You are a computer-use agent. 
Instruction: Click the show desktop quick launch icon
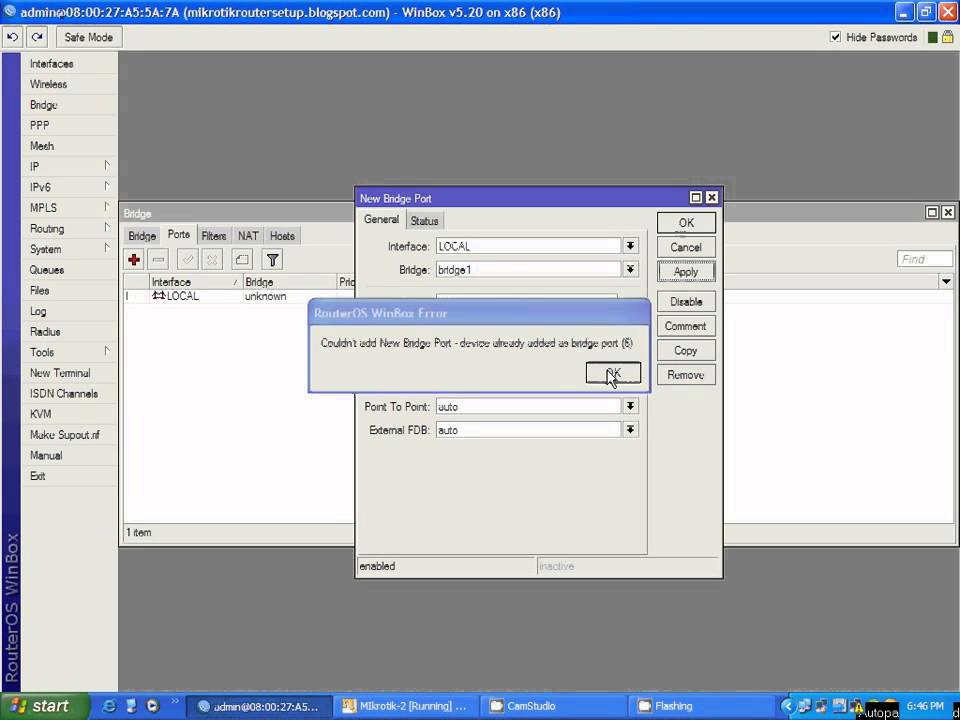point(132,706)
